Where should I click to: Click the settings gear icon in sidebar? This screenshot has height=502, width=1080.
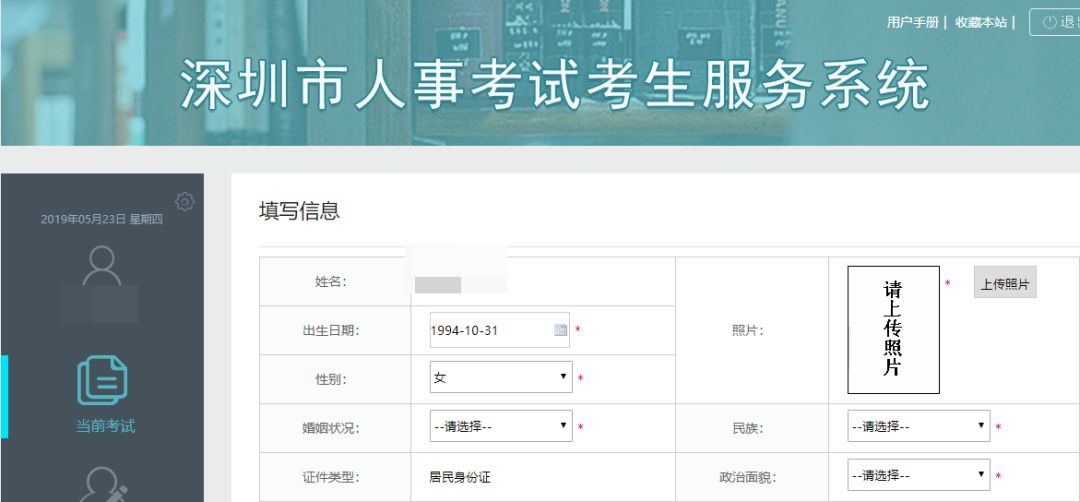(185, 202)
